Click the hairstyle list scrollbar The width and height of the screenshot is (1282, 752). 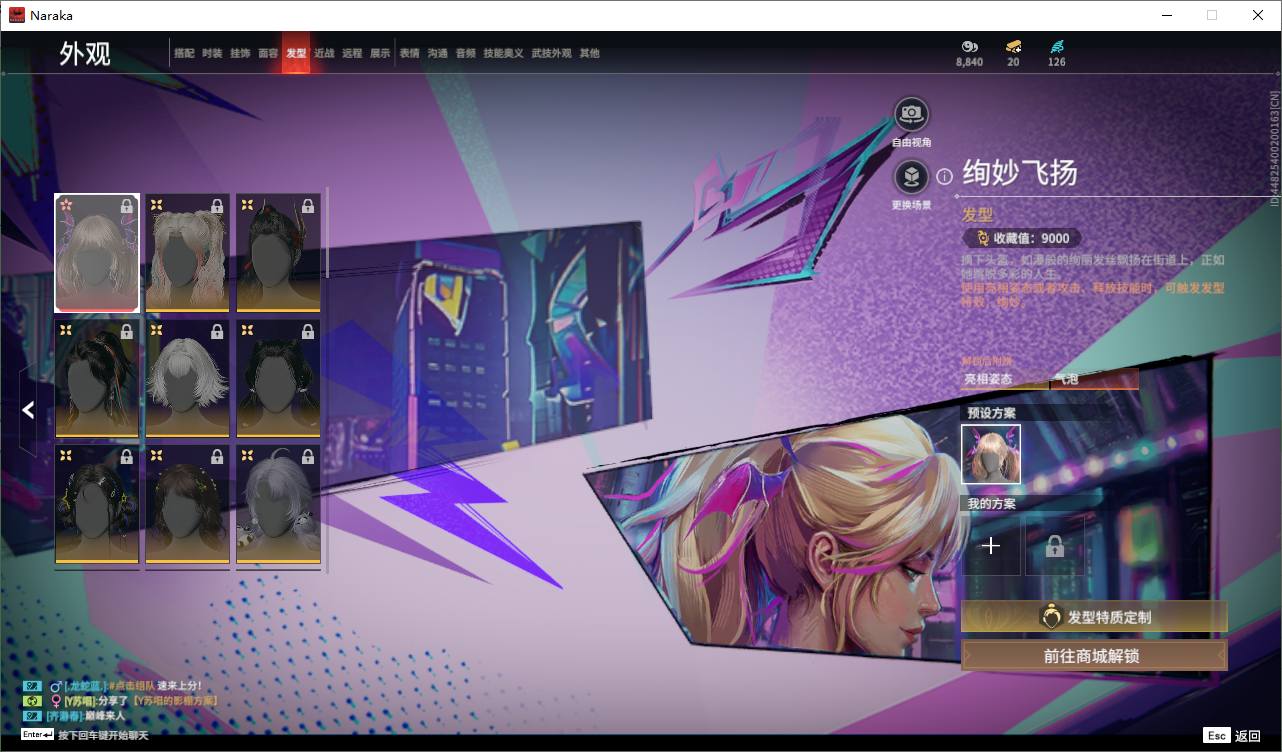pos(326,232)
